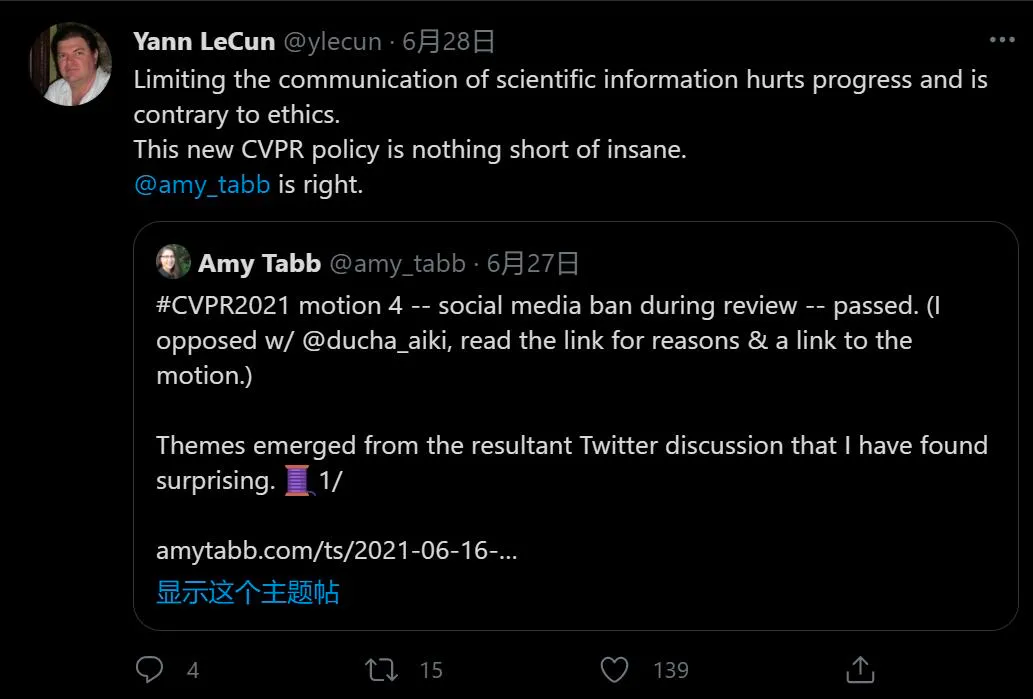Select the Amy Tabb name in quoted tweet

pyautogui.click(x=259, y=263)
